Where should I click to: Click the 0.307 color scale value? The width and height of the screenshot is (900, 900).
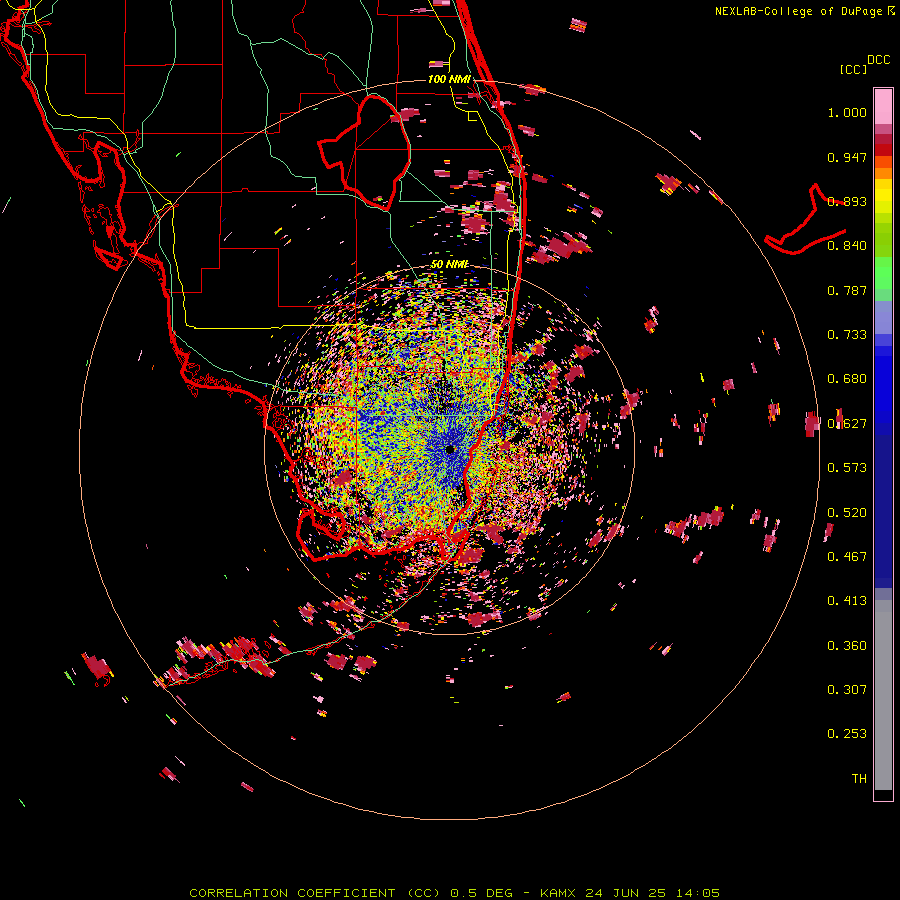[x=847, y=690]
